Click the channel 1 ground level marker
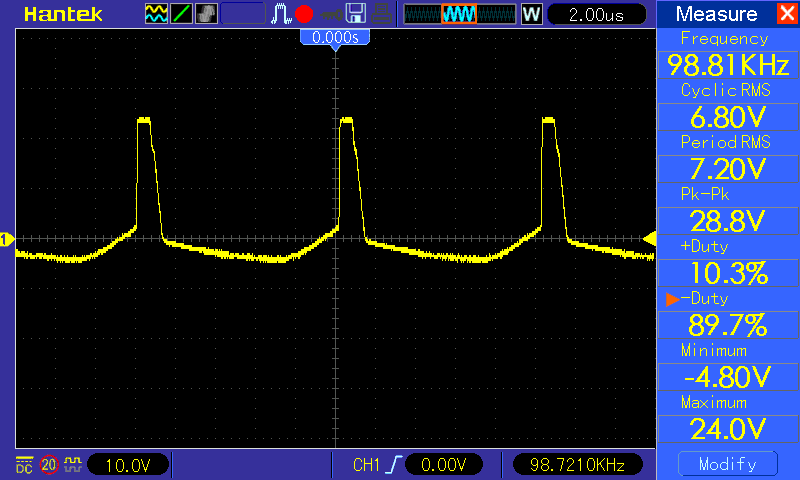Viewport: 800px width, 480px height. 7,239
